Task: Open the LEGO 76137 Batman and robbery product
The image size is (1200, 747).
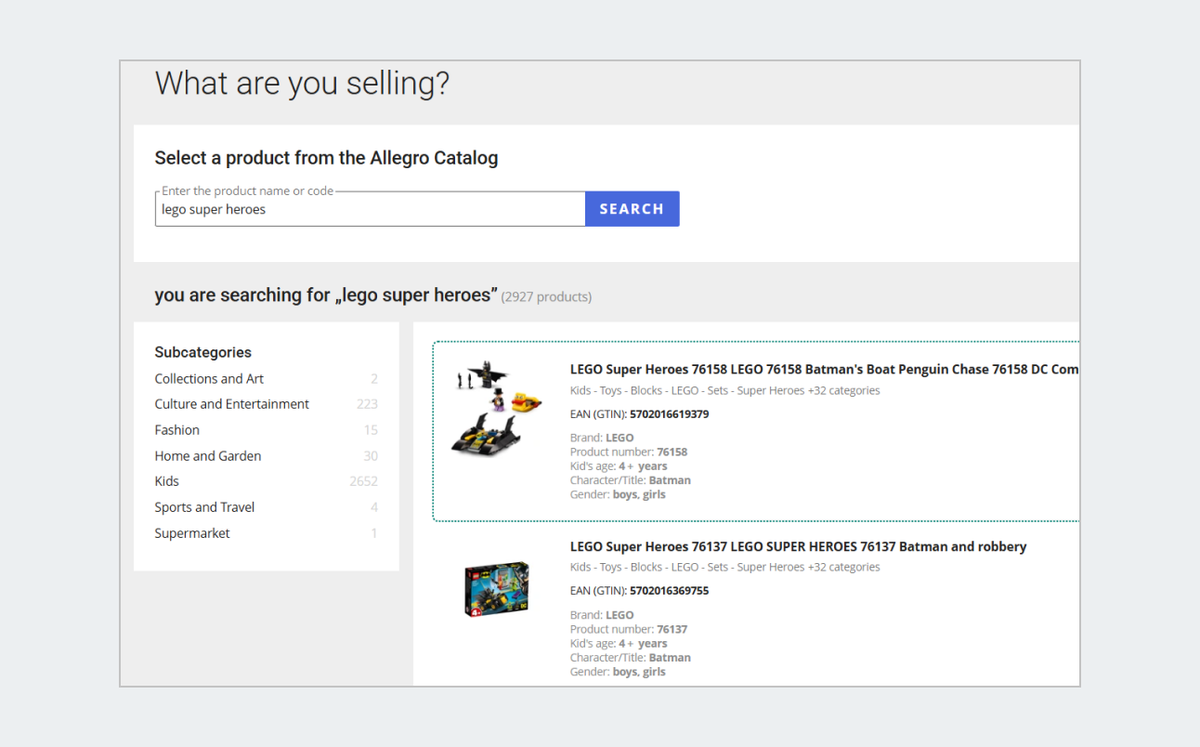Action: [797, 546]
